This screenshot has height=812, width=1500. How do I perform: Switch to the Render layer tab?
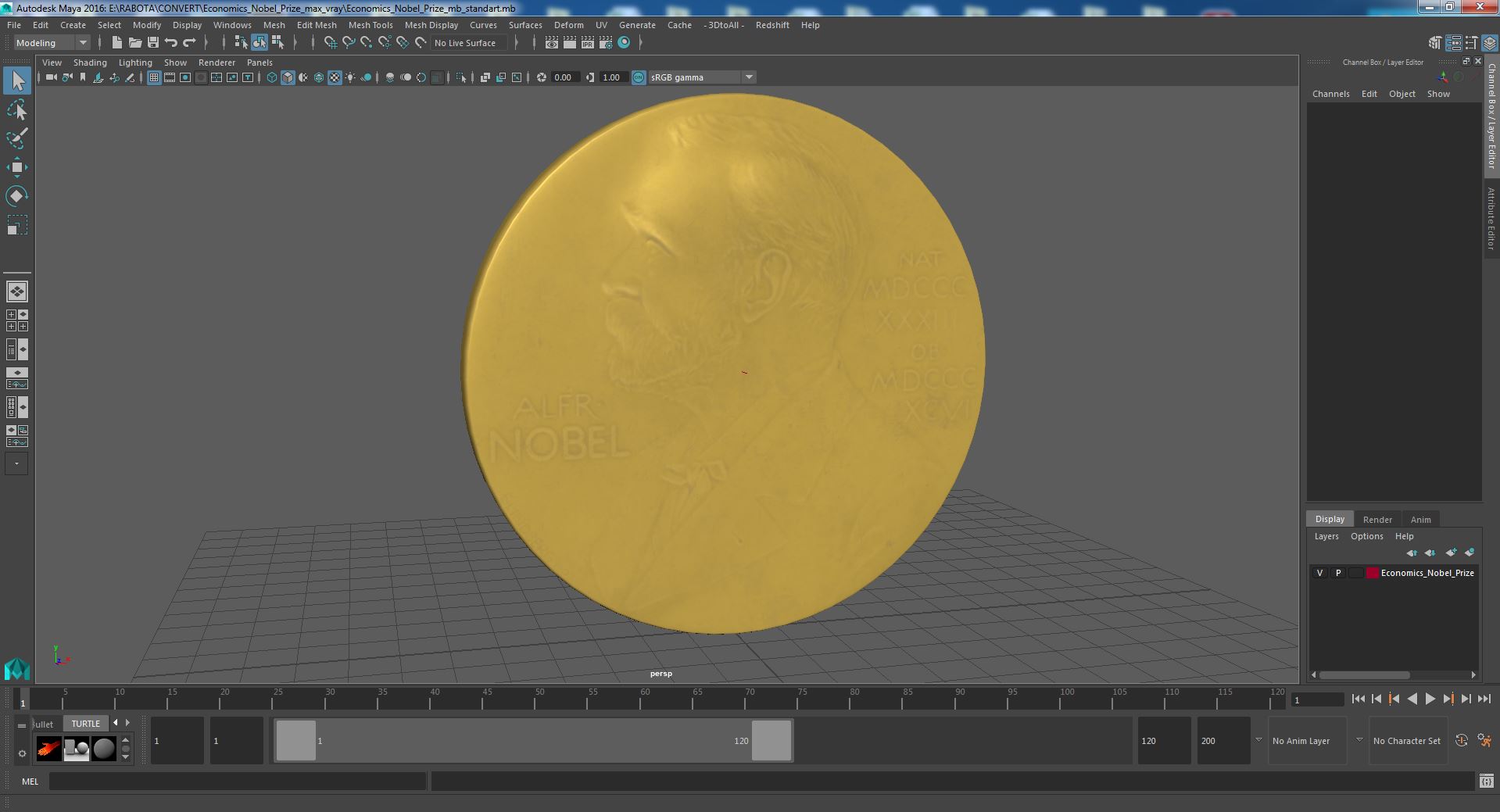(x=1377, y=520)
